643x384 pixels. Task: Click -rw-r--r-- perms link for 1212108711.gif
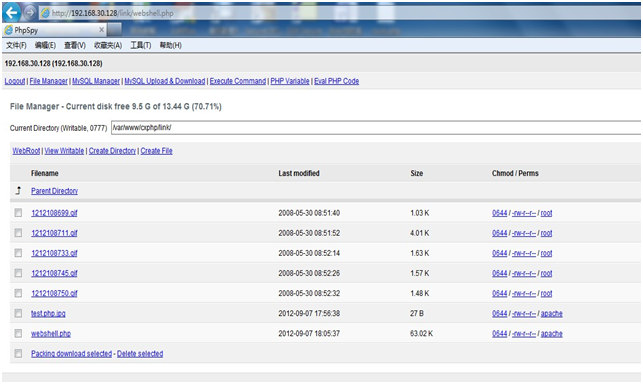pyautogui.click(x=524, y=233)
